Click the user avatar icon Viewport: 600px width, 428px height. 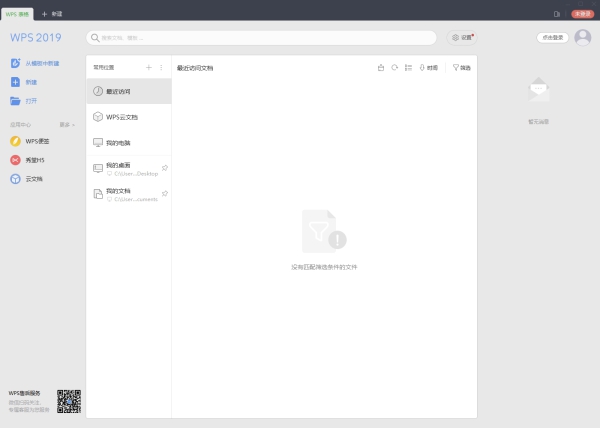(x=582, y=37)
